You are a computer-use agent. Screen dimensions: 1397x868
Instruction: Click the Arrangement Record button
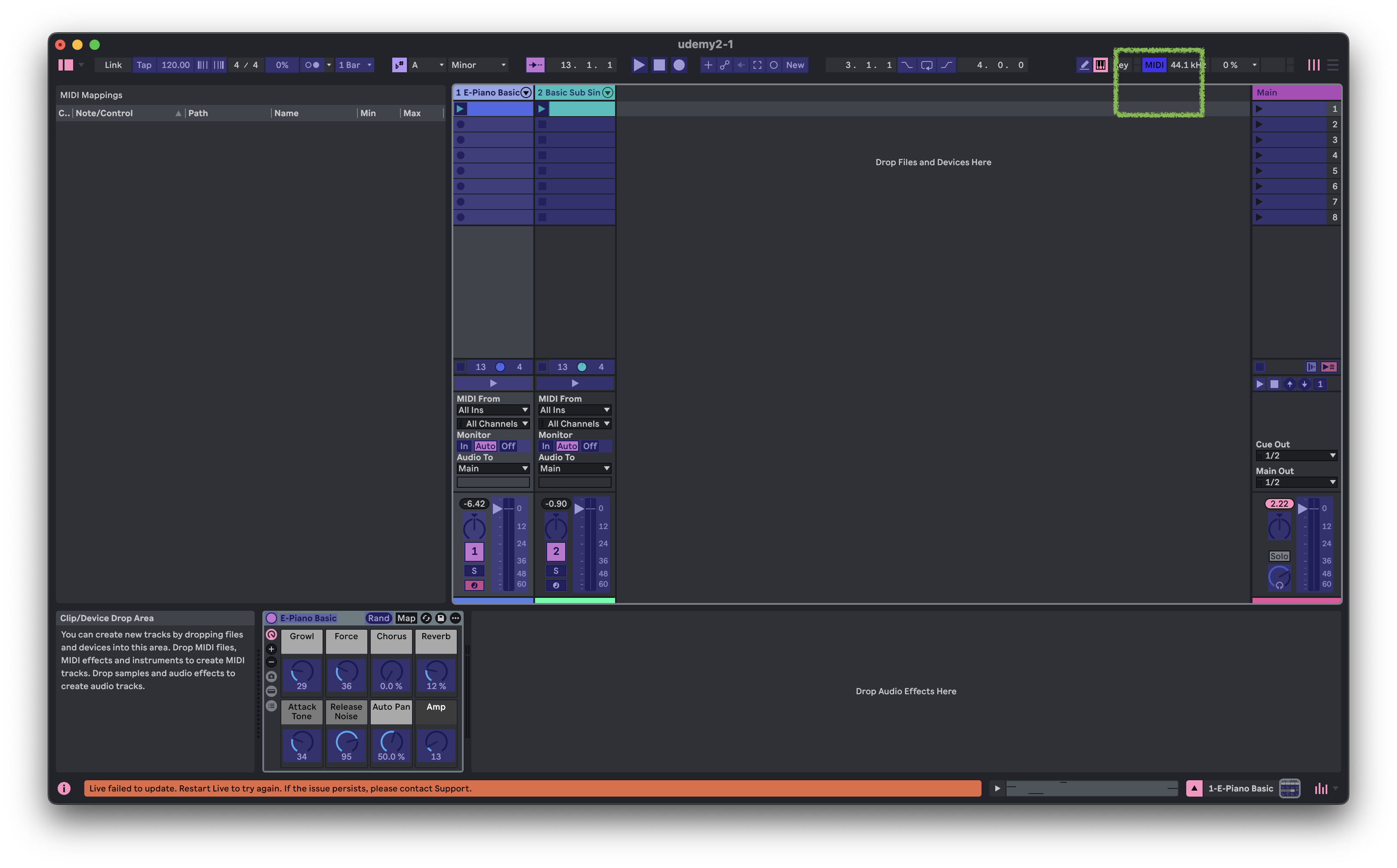[x=679, y=65]
